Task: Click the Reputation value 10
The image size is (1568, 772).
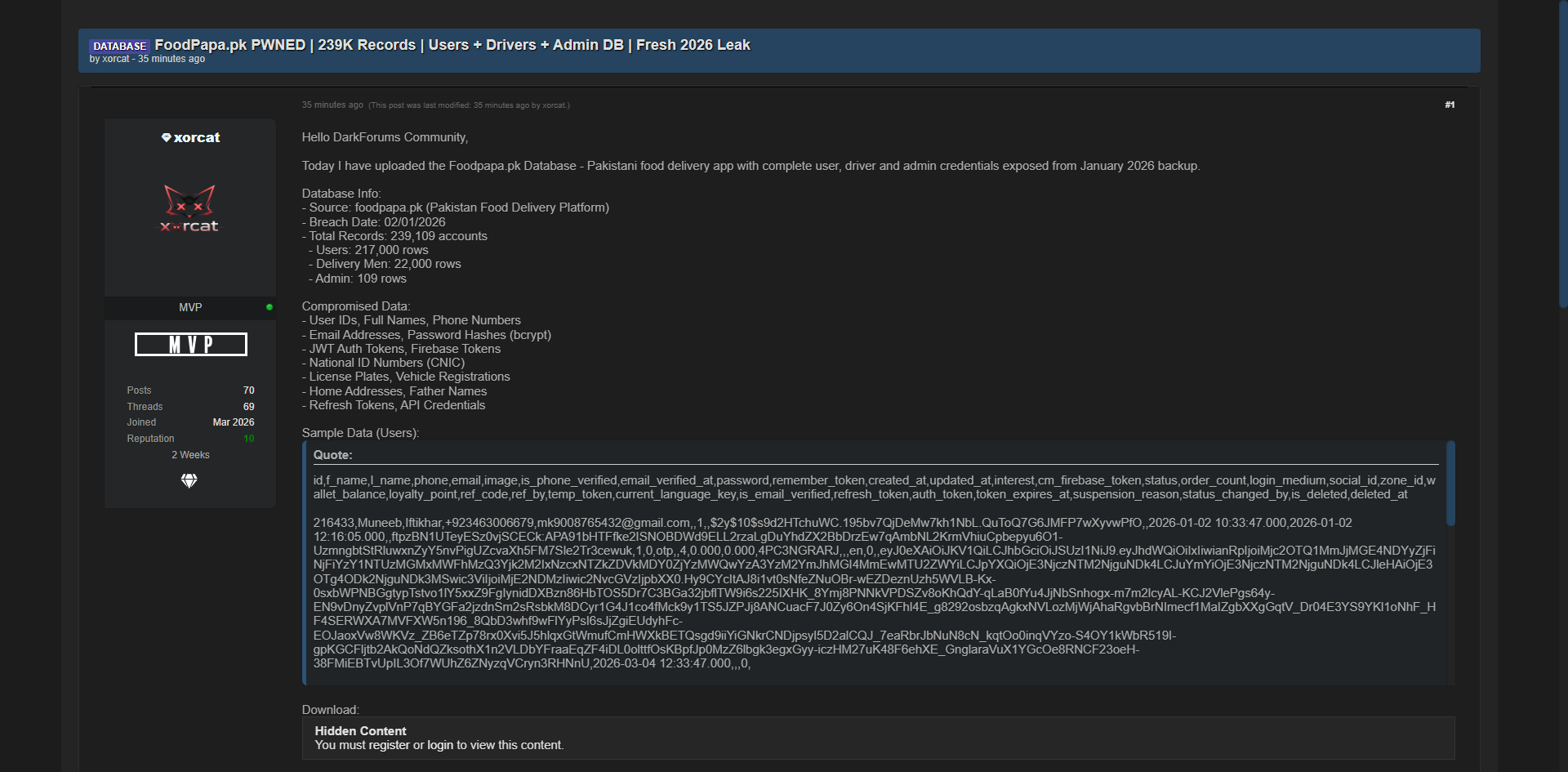Action: (249, 439)
